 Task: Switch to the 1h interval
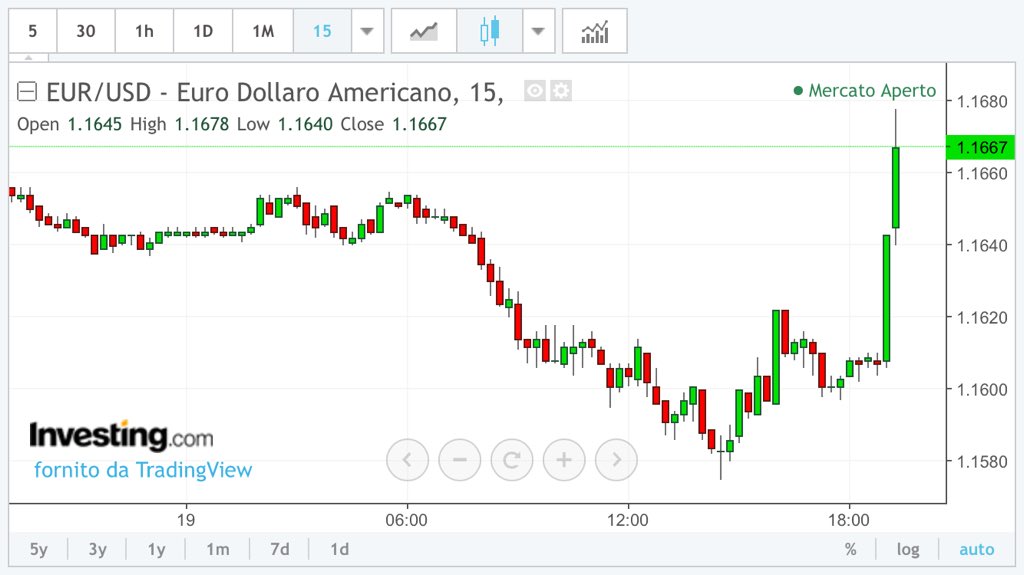pos(144,31)
